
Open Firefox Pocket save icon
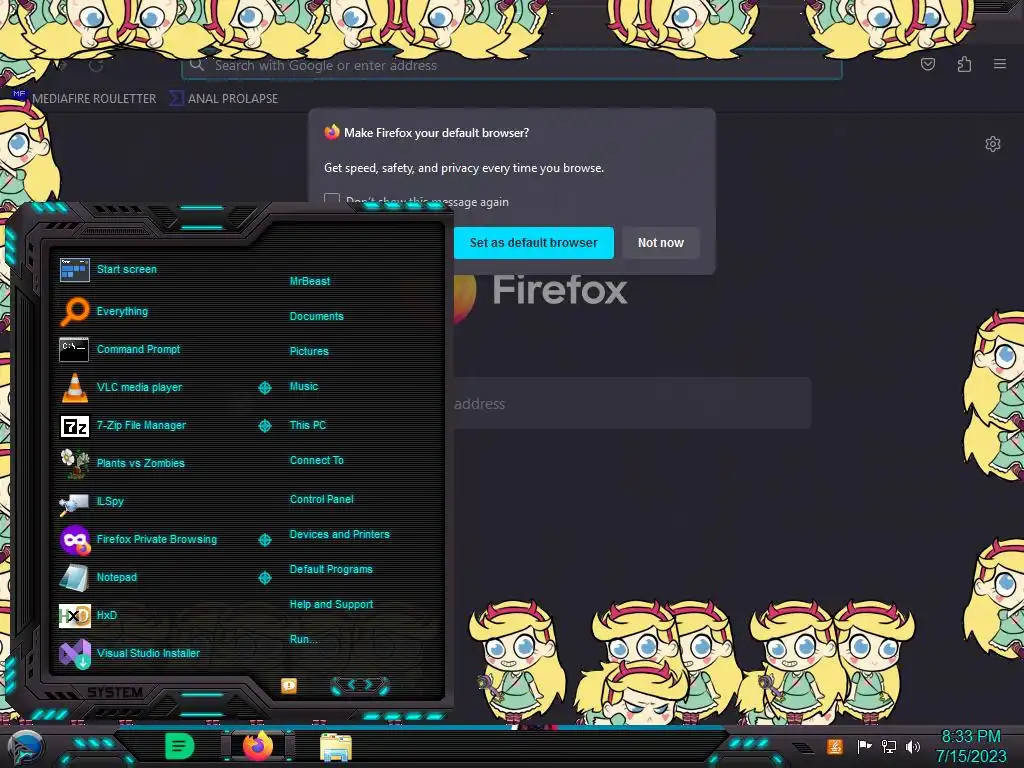pyautogui.click(x=927, y=64)
